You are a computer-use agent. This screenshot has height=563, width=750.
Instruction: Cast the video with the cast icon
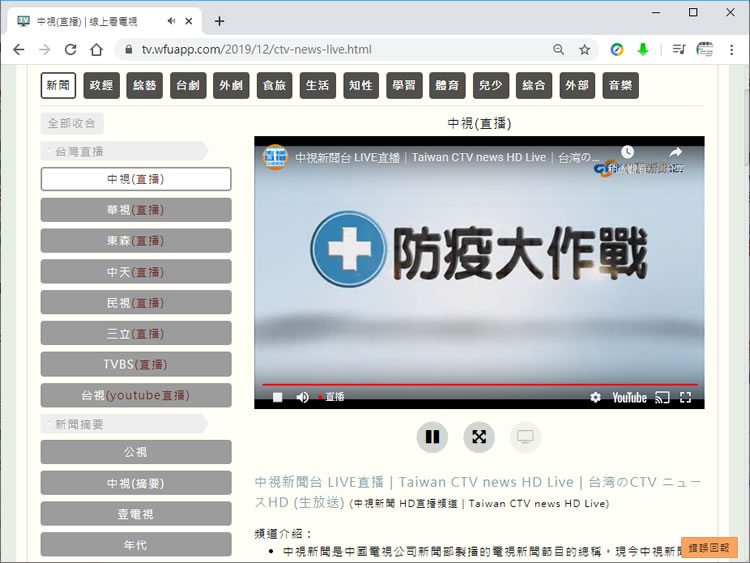click(x=662, y=397)
